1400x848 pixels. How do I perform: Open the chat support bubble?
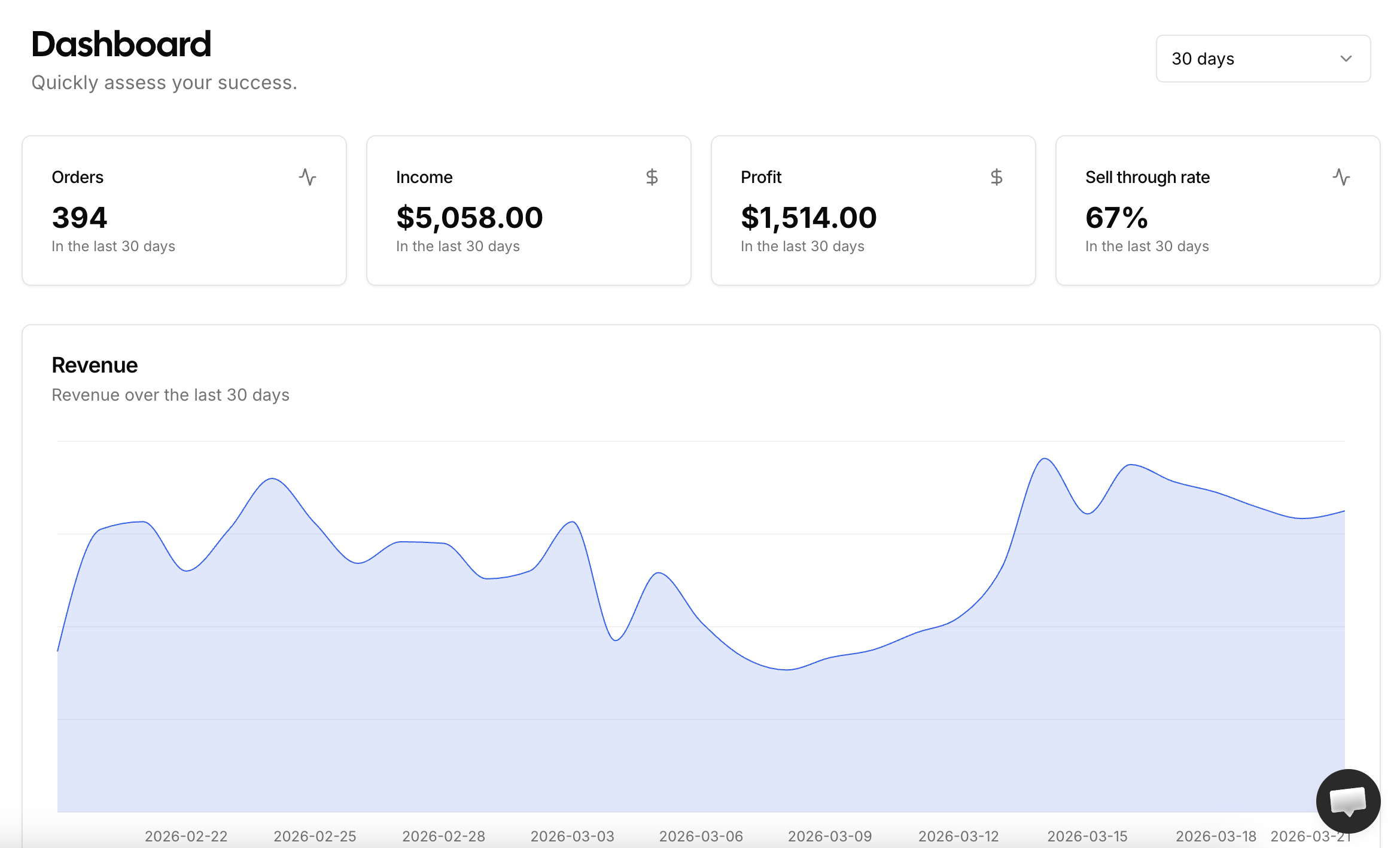pos(1347,801)
